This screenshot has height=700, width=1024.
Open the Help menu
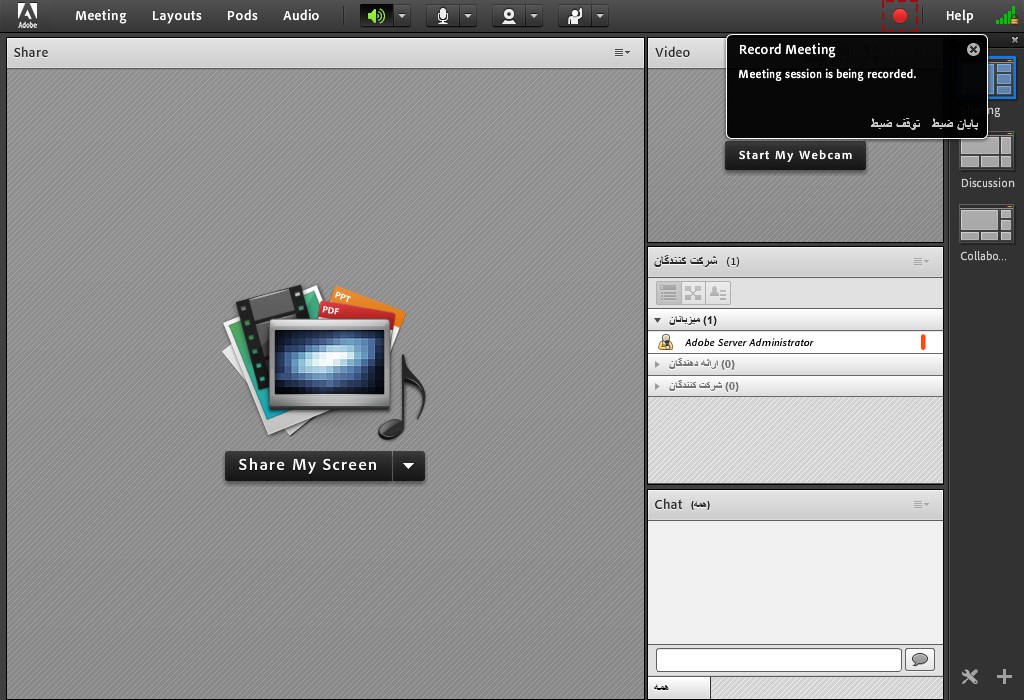(959, 16)
